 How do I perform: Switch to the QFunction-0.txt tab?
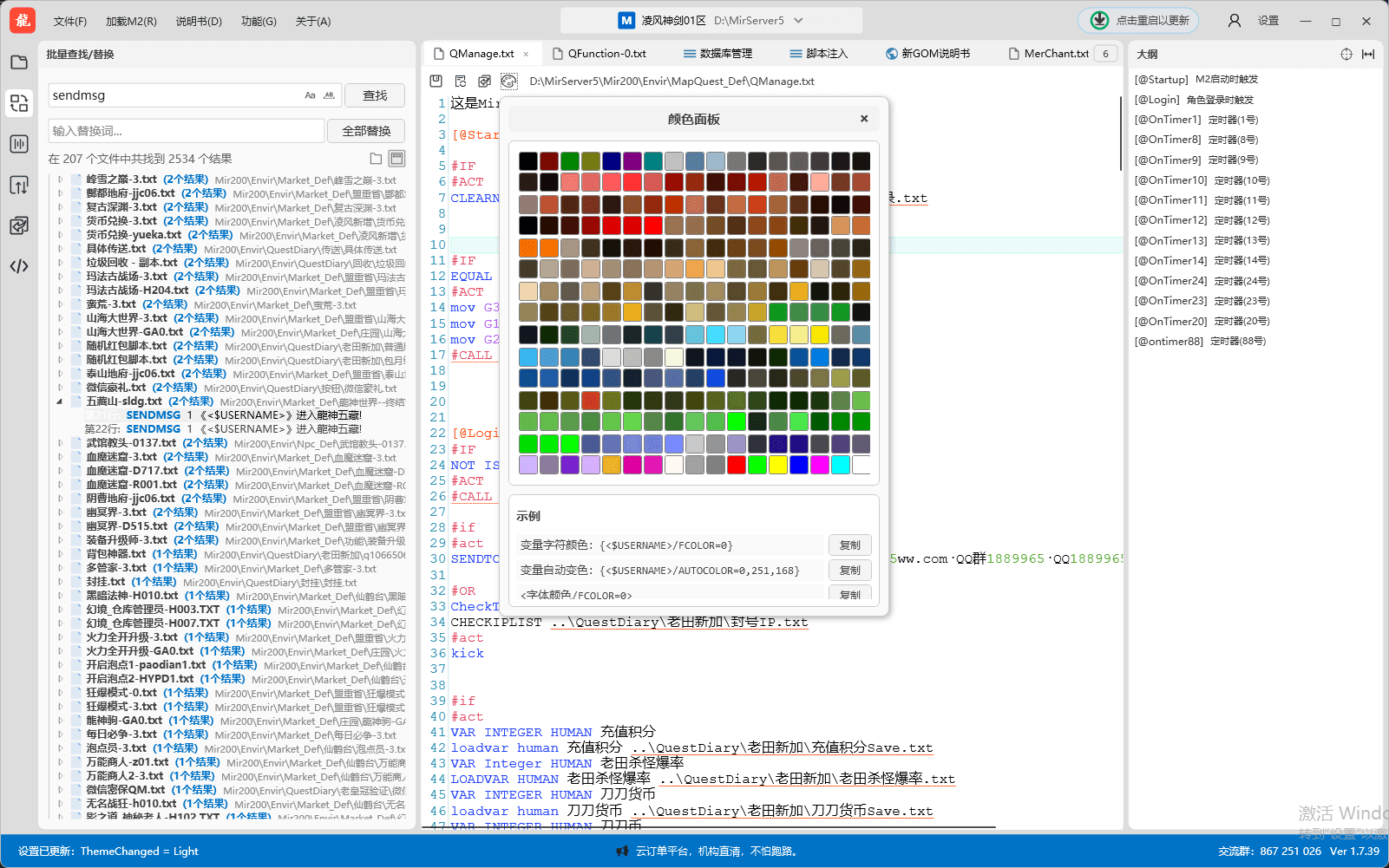coord(606,54)
